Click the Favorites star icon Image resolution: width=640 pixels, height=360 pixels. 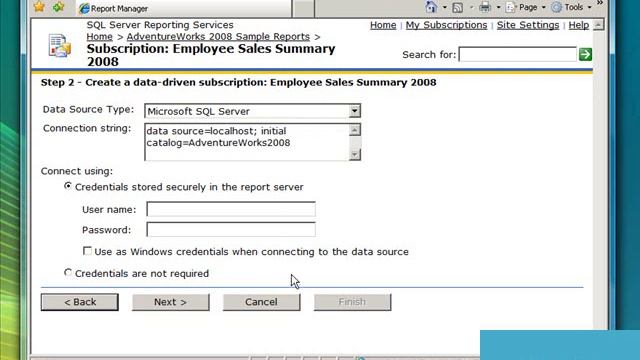coord(39,7)
